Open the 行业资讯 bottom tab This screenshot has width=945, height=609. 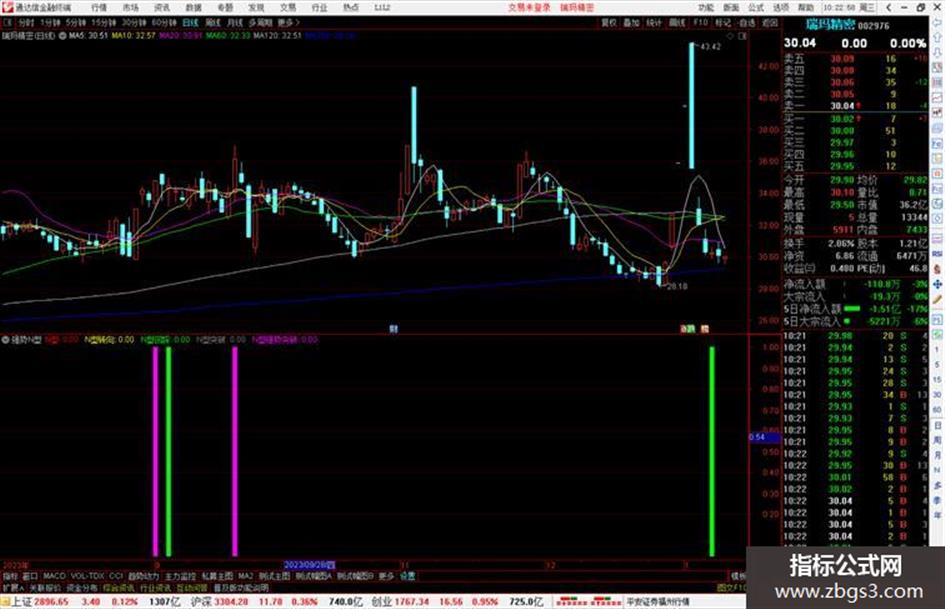pos(155,587)
